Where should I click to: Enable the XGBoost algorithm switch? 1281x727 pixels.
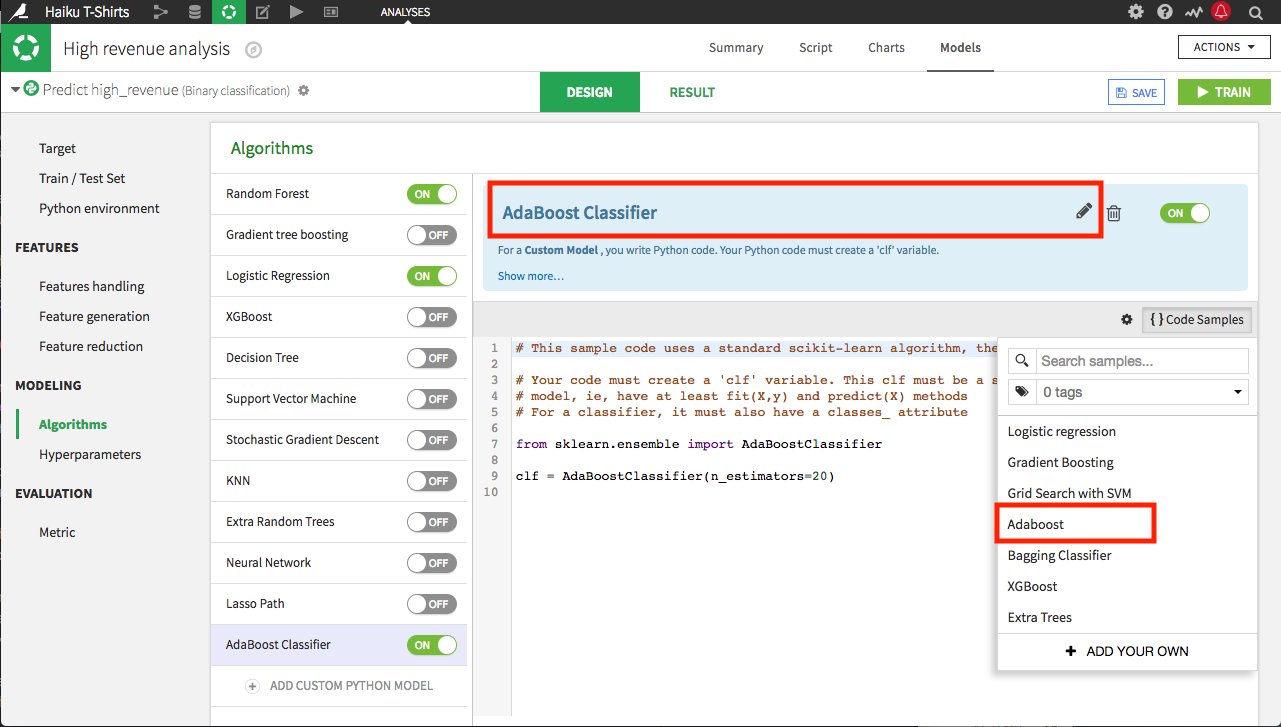click(x=432, y=317)
